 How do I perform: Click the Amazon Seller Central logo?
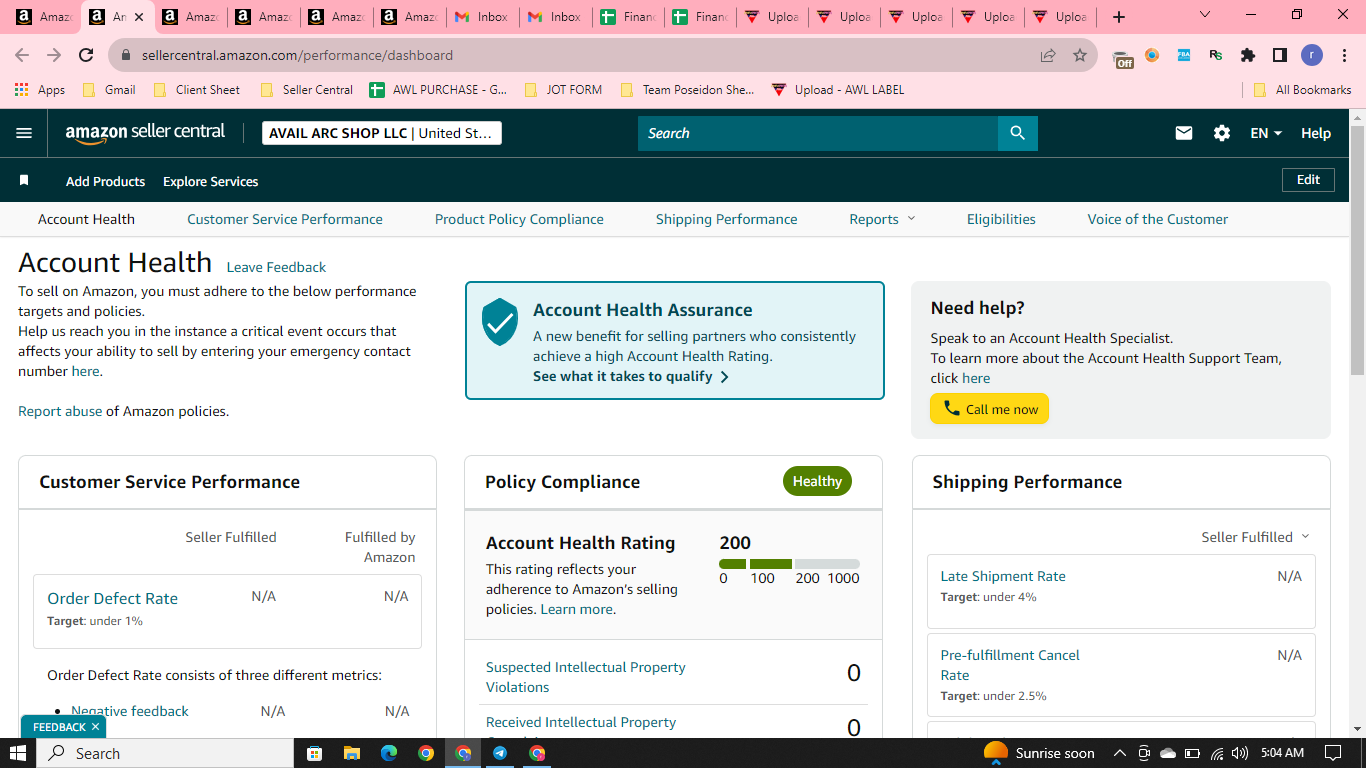pyautogui.click(x=145, y=133)
